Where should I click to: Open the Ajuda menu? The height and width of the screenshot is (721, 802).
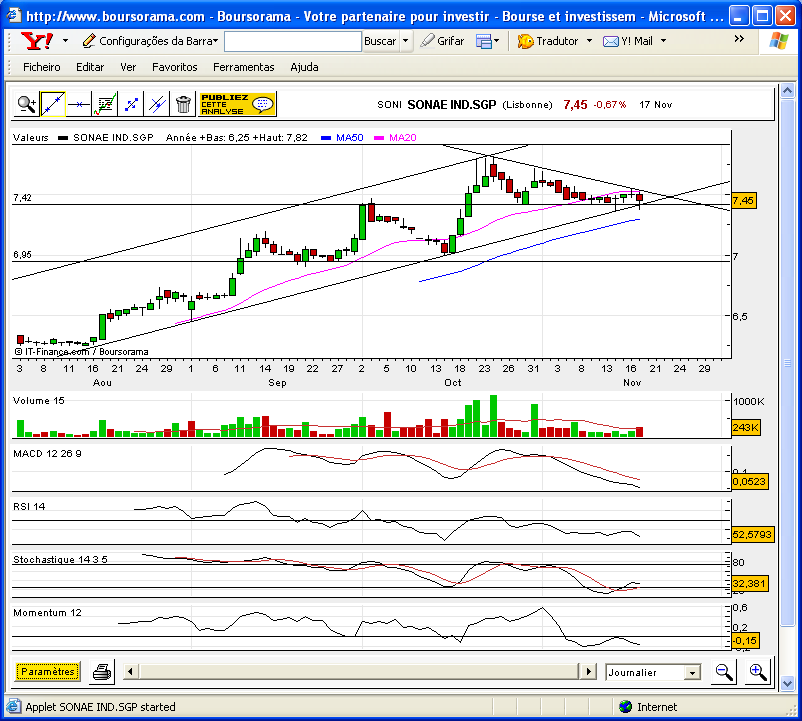(x=304, y=67)
